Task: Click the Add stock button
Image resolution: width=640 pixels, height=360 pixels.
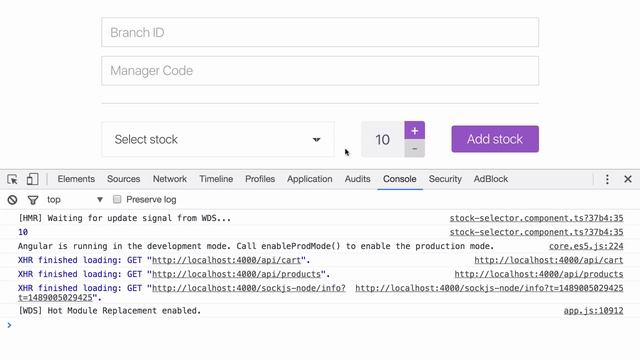Action: pos(495,139)
